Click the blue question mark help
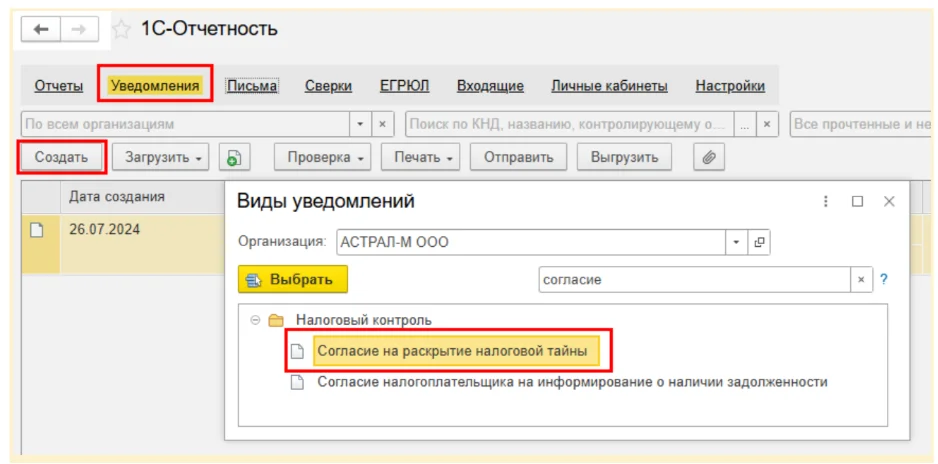 point(884,280)
